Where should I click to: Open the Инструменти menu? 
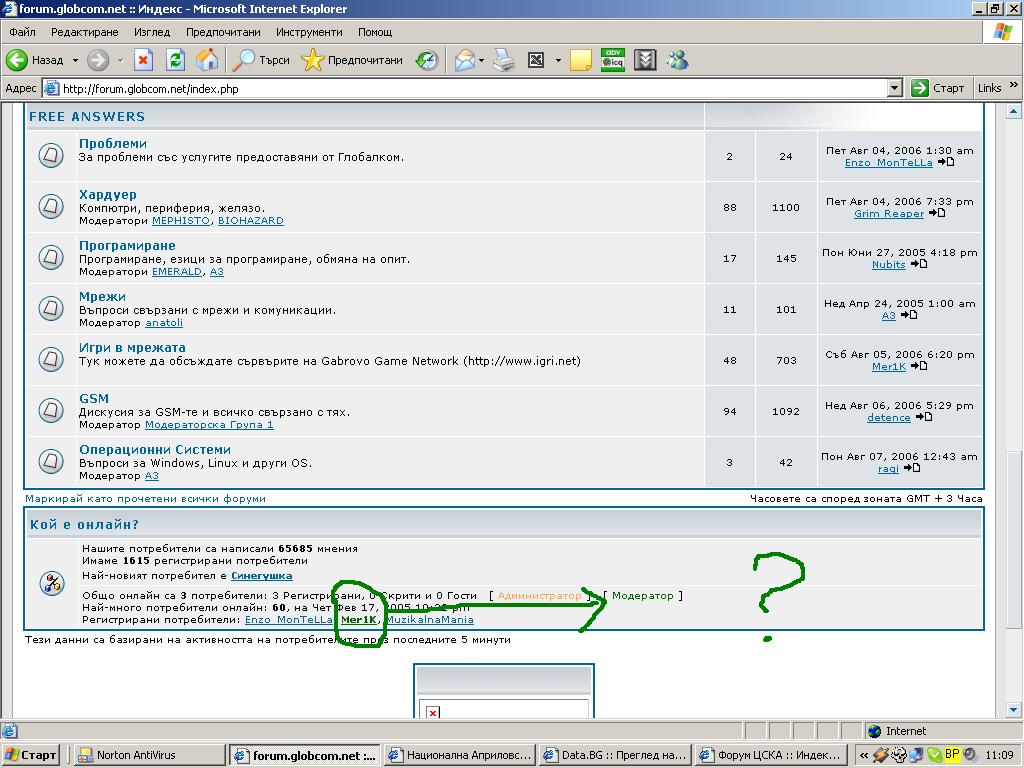tap(309, 32)
